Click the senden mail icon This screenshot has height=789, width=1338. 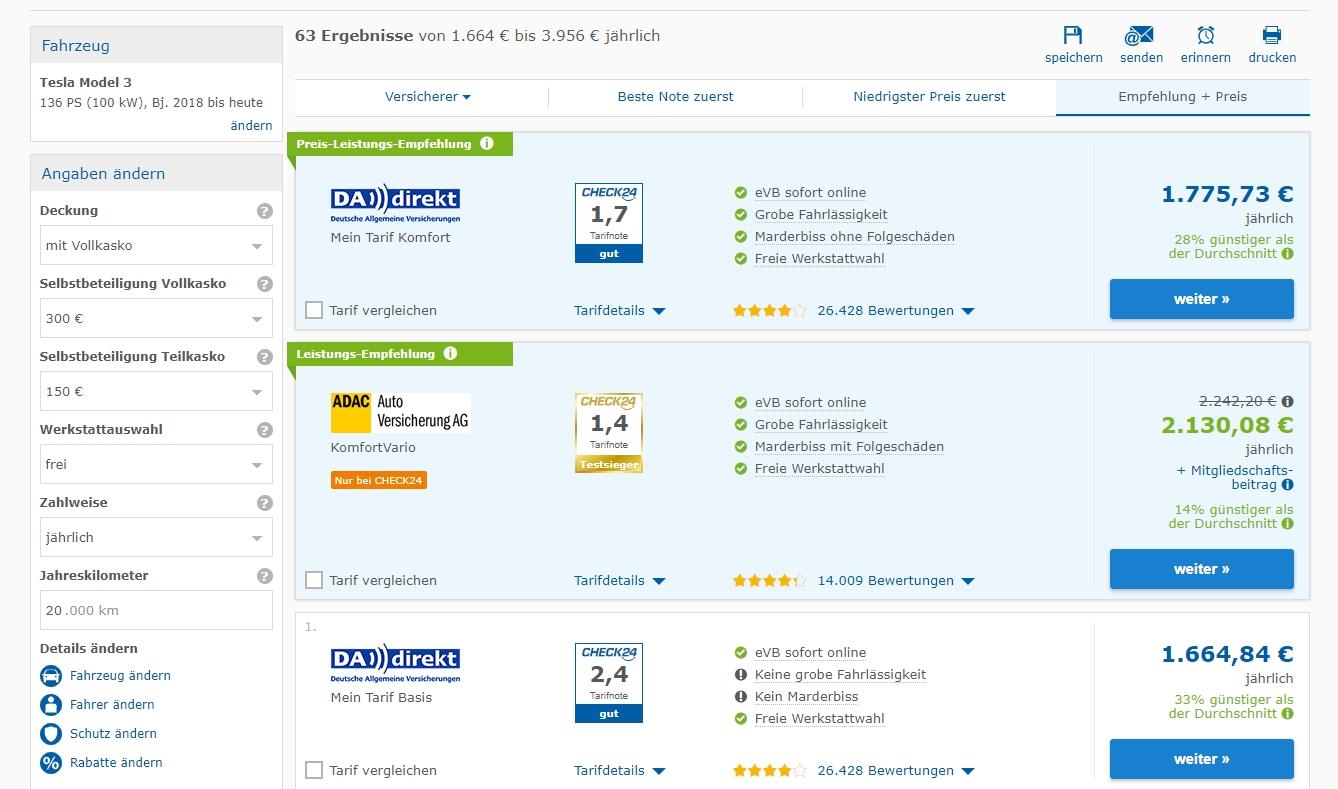pos(1139,35)
